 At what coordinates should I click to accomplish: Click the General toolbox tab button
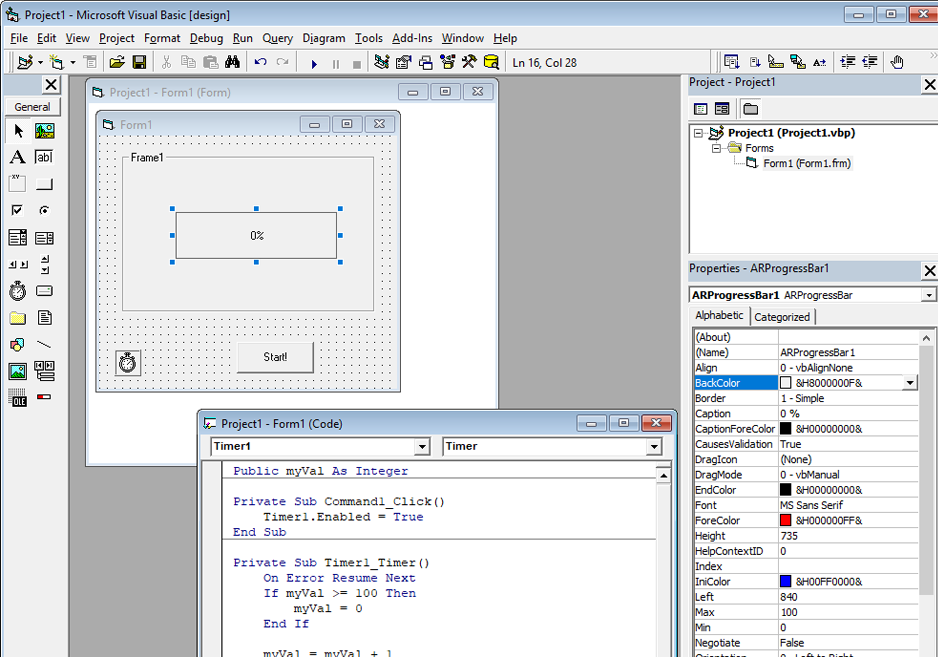coord(32,107)
